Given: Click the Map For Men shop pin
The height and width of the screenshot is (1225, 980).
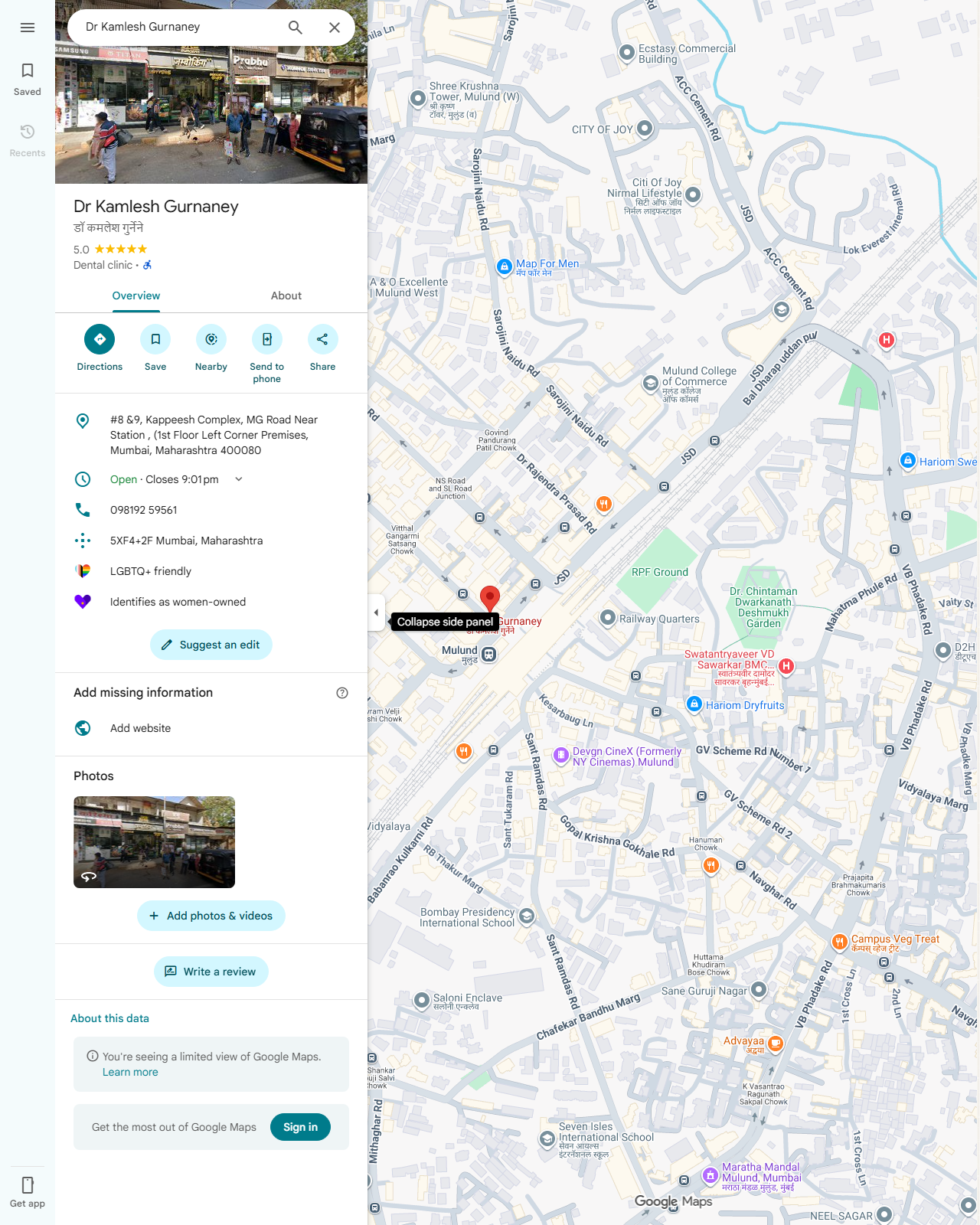Looking at the screenshot, I should [505, 266].
